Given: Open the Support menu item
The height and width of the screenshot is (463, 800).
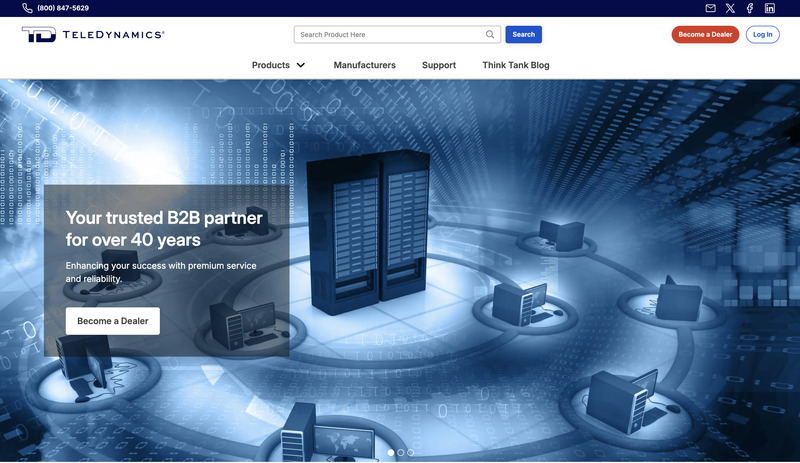Looking at the screenshot, I should coord(439,65).
